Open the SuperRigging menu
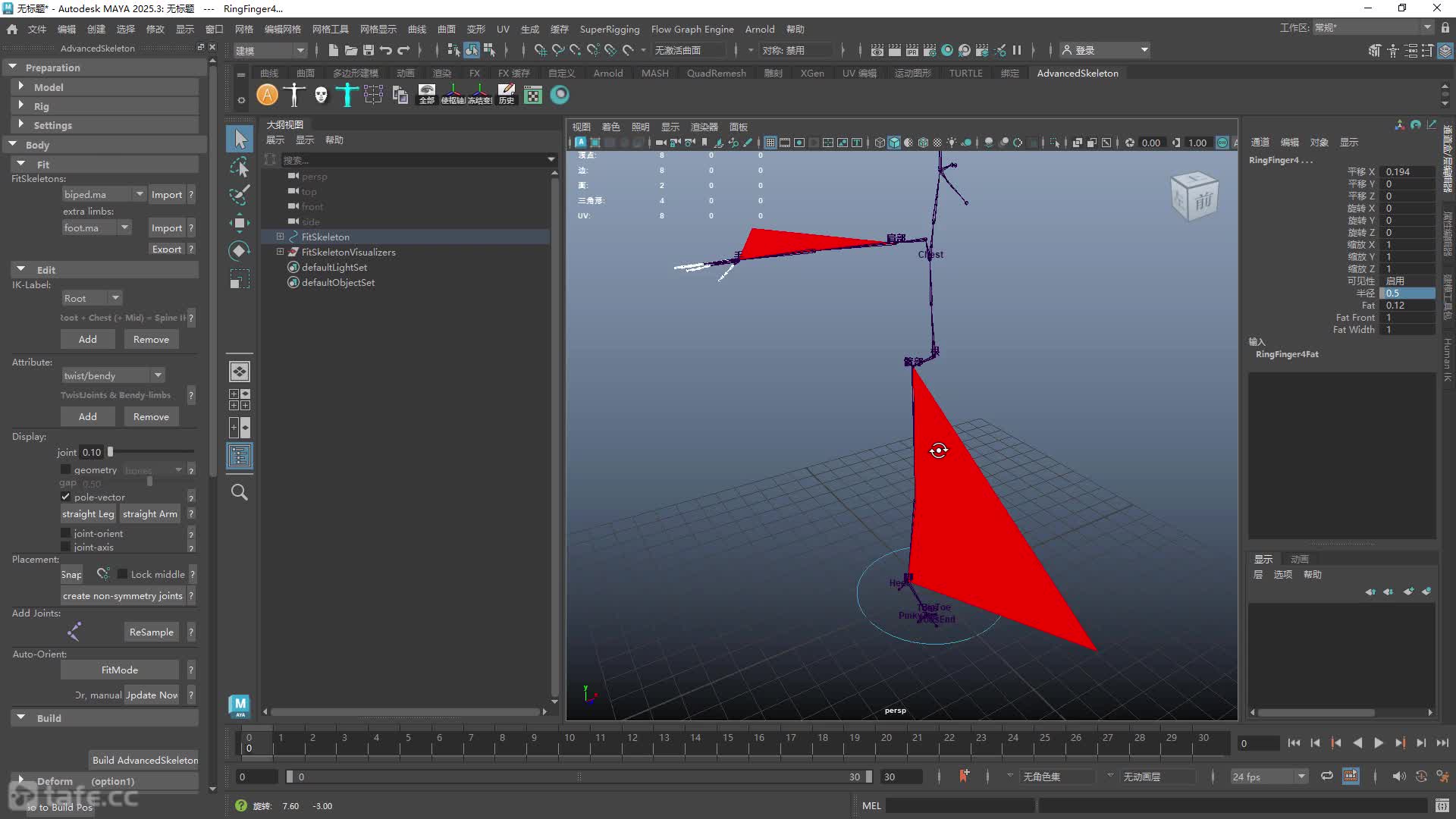Image resolution: width=1456 pixels, height=819 pixels. coord(610,29)
